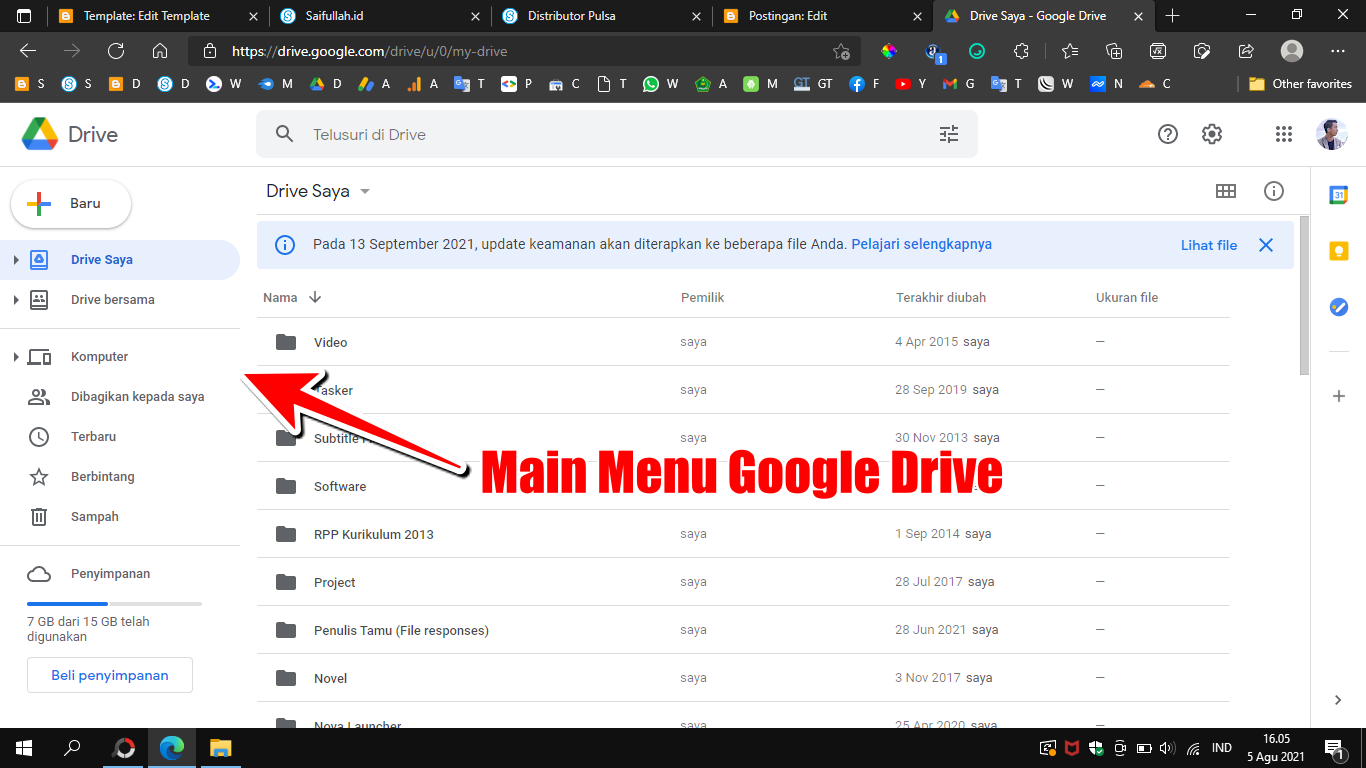
Task: Open the Windows Start menu
Action: point(23,748)
